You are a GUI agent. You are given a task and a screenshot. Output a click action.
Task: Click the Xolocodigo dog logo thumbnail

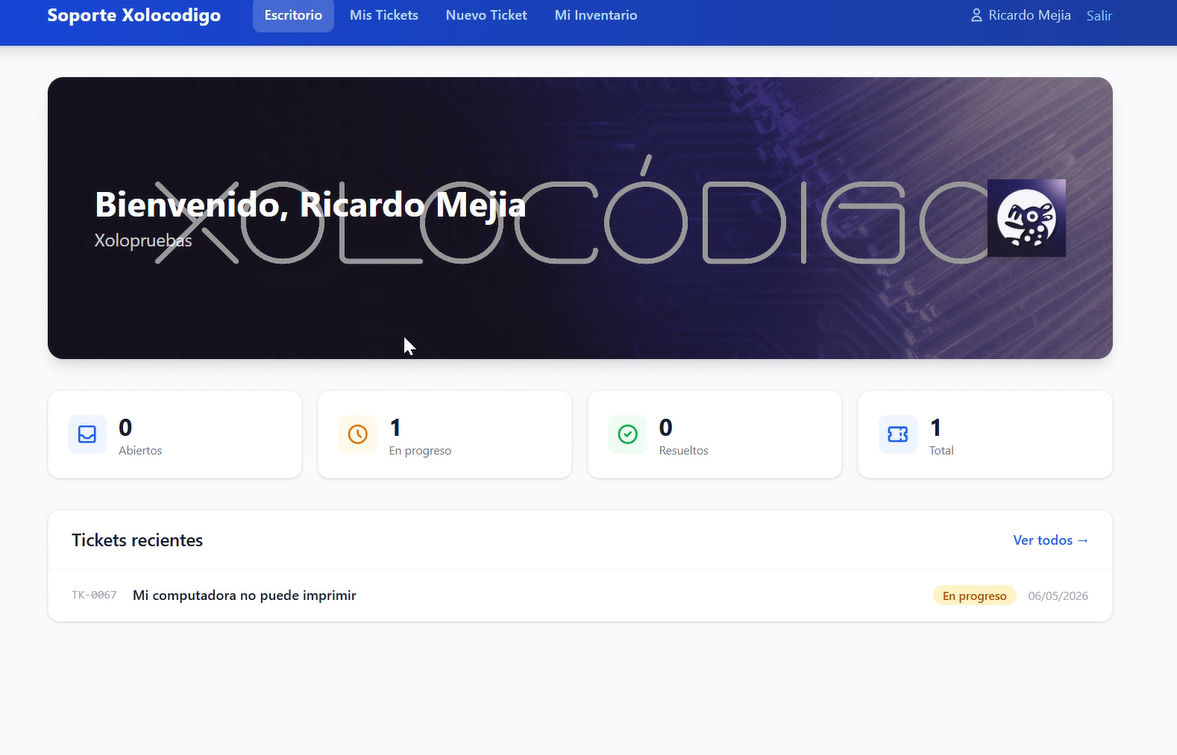[x=1026, y=218]
